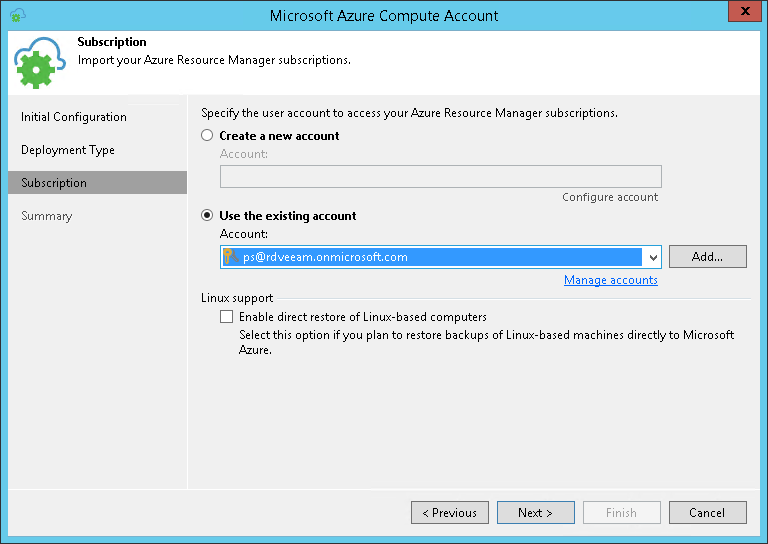Go to Initial Configuration step
Viewport: 768px width, 544px height.
[x=74, y=117]
